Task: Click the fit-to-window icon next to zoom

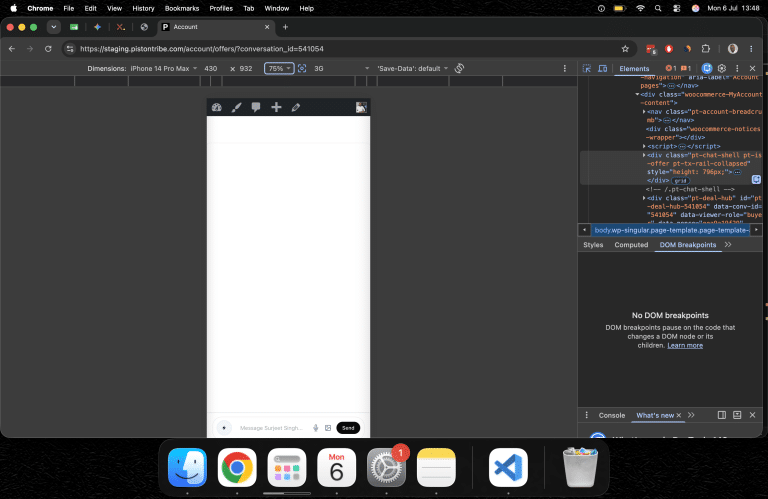Action: (x=302, y=69)
